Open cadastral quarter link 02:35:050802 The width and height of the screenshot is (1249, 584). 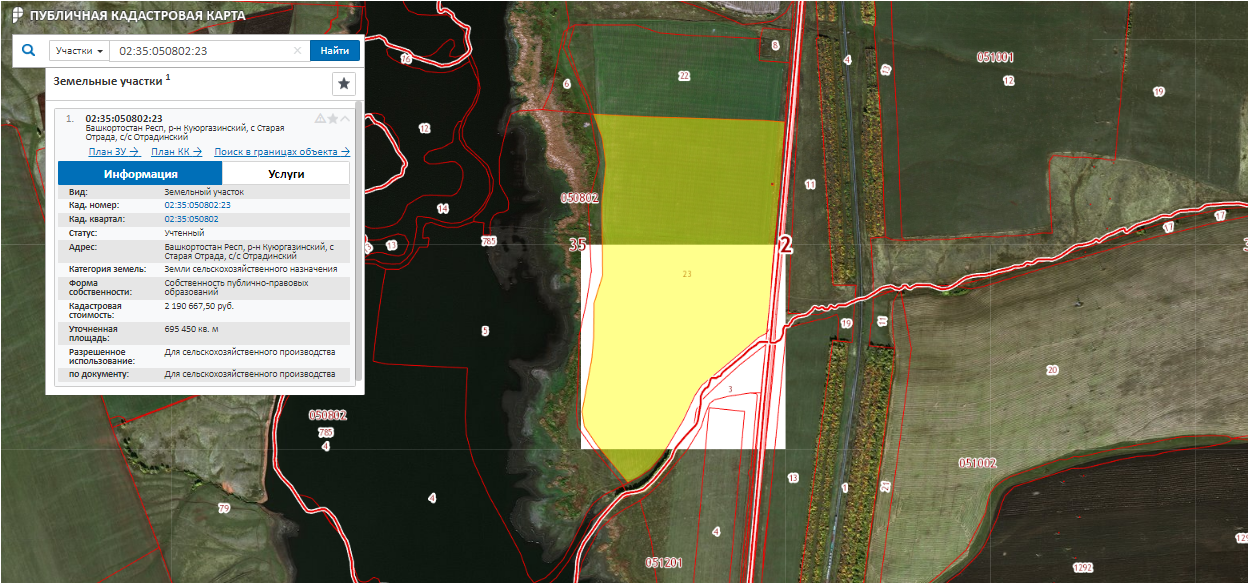pos(191,218)
